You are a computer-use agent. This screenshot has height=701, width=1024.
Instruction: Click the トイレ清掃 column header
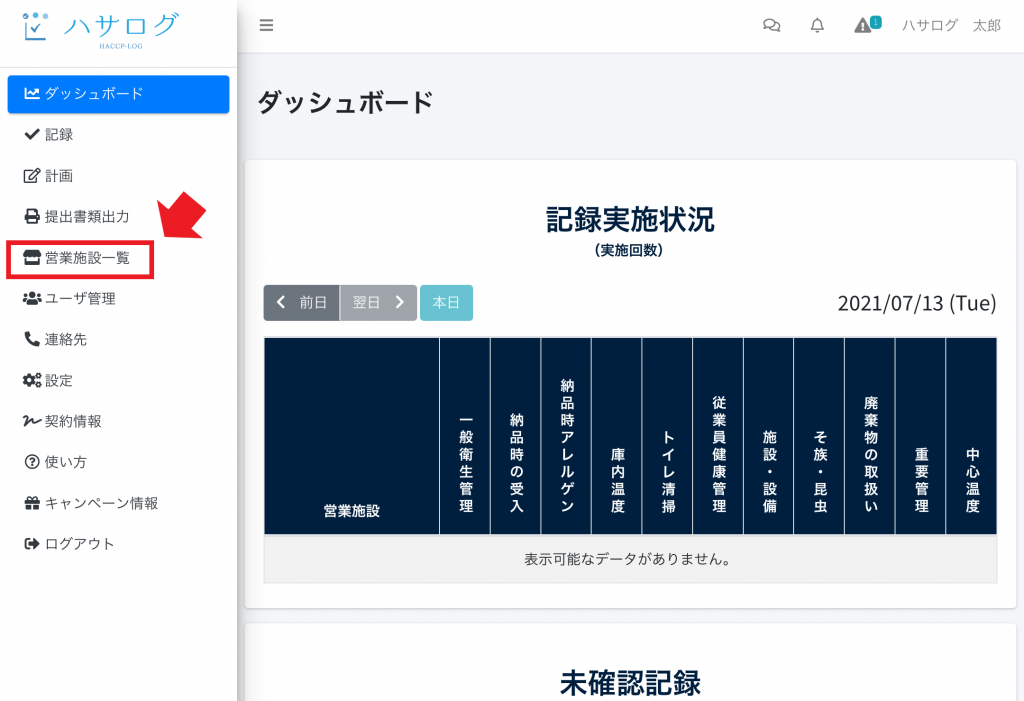click(x=667, y=436)
